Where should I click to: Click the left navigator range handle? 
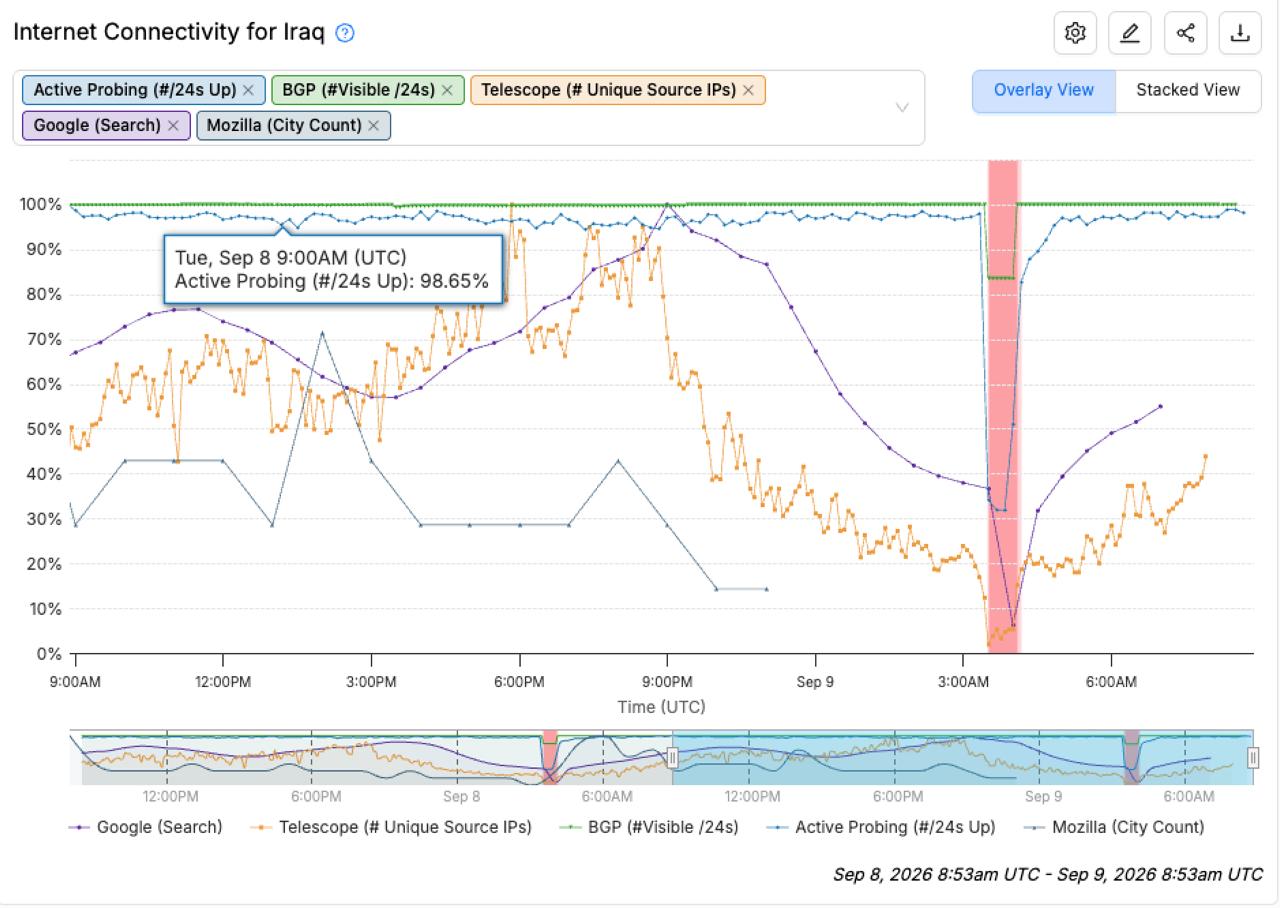(672, 759)
